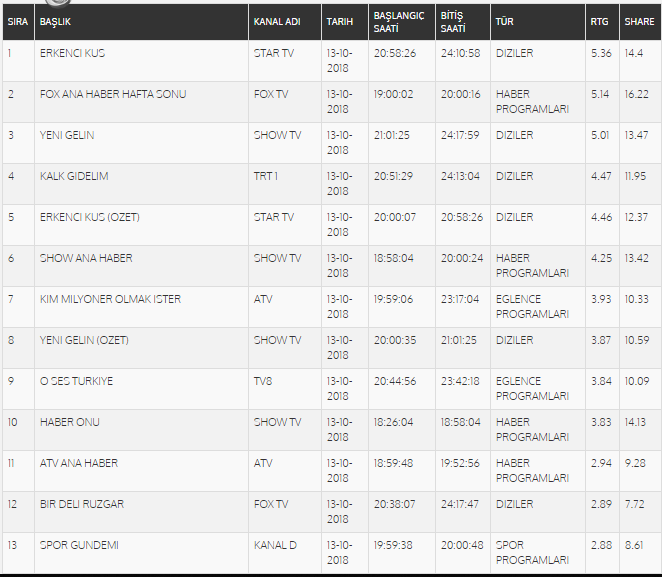Click start time 21:01:25 in row 3

click(x=392, y=135)
